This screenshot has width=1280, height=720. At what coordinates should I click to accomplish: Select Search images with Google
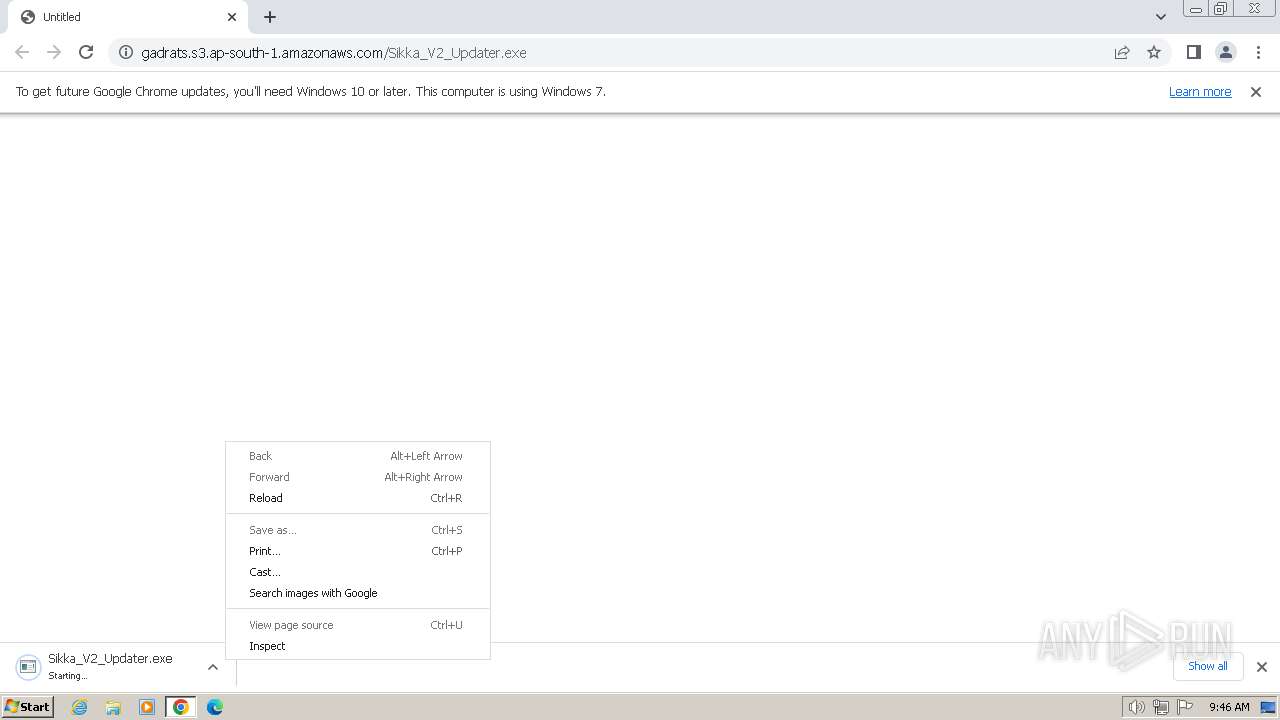coord(358,593)
